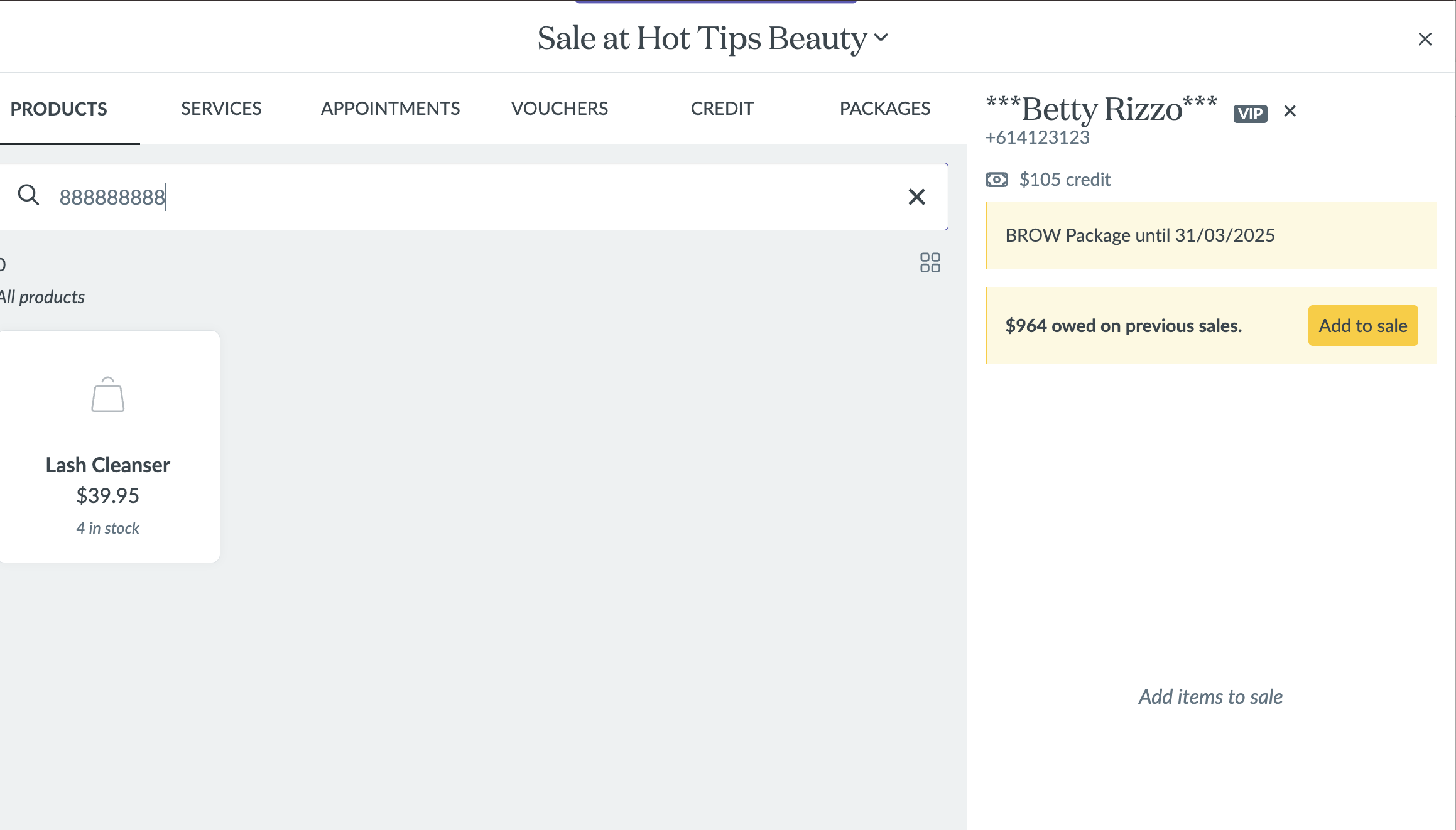Click the VIP badge
Viewport: 1456px width, 830px height.
pyautogui.click(x=1251, y=114)
